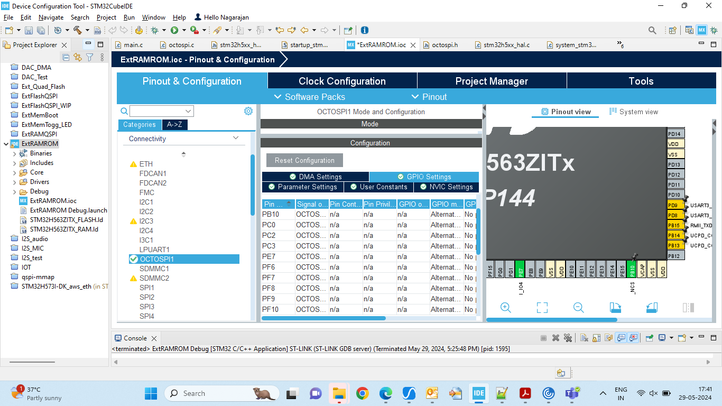Zoom in on the chip pinout view
Viewport: 722px width, 406px height.
click(x=505, y=307)
